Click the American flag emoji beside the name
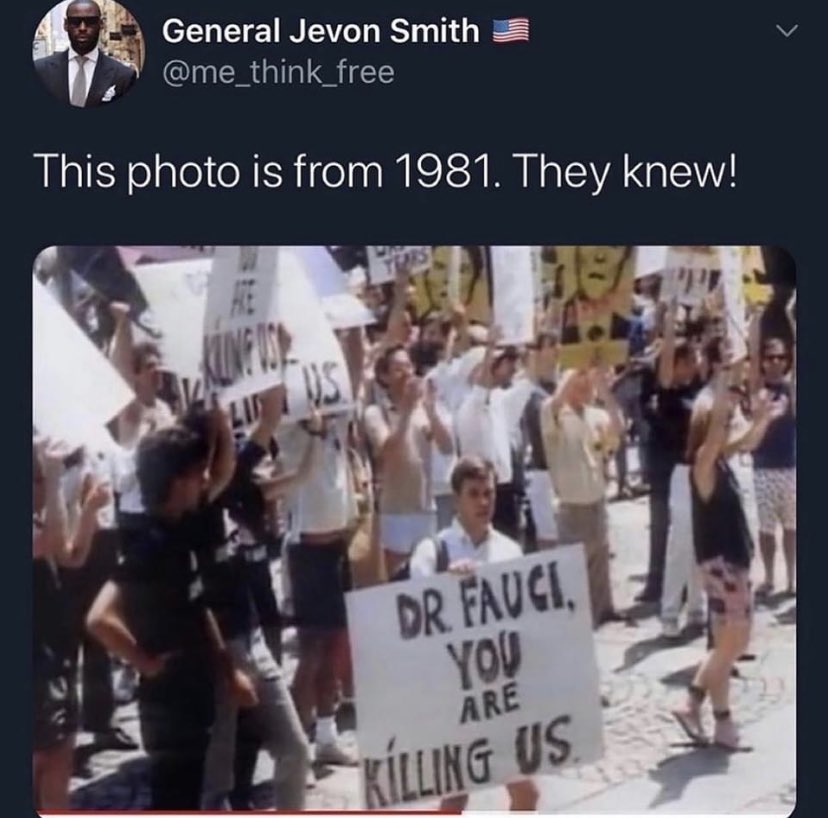828x818 pixels. click(511, 31)
